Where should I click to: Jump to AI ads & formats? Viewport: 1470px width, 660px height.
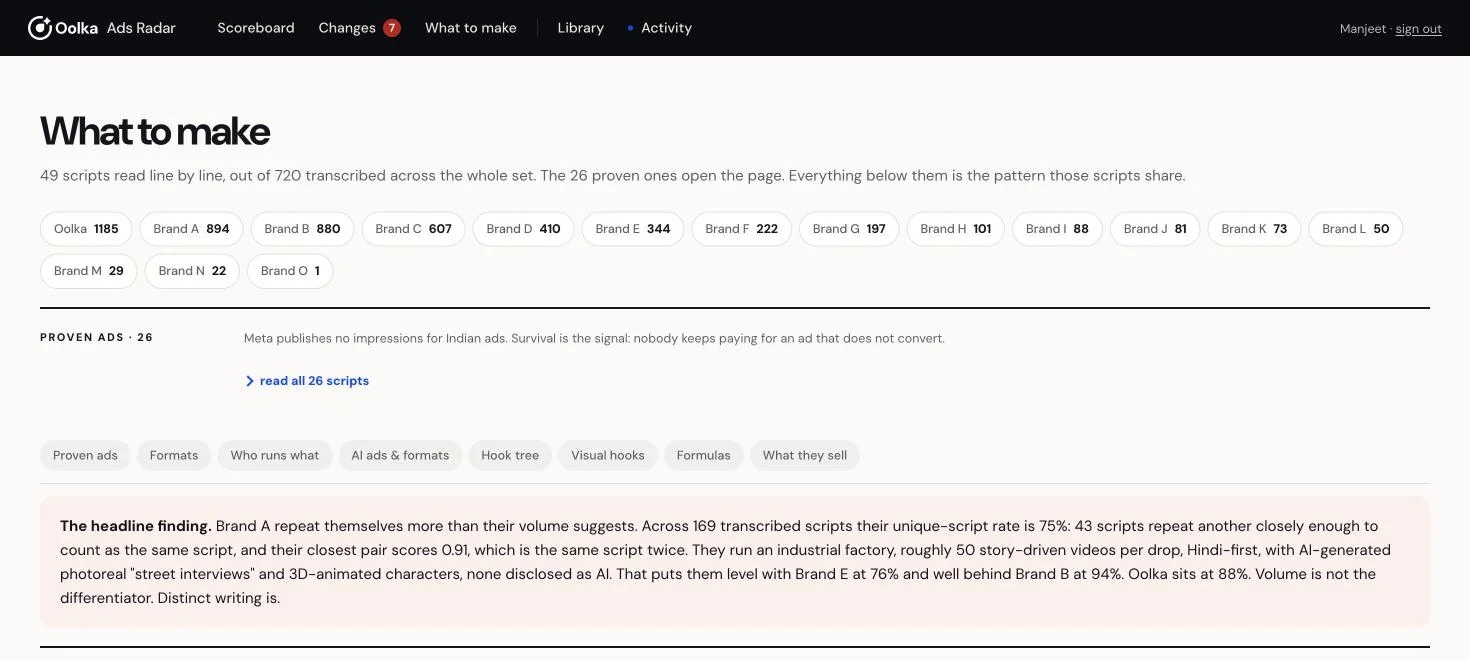pyautogui.click(x=400, y=455)
